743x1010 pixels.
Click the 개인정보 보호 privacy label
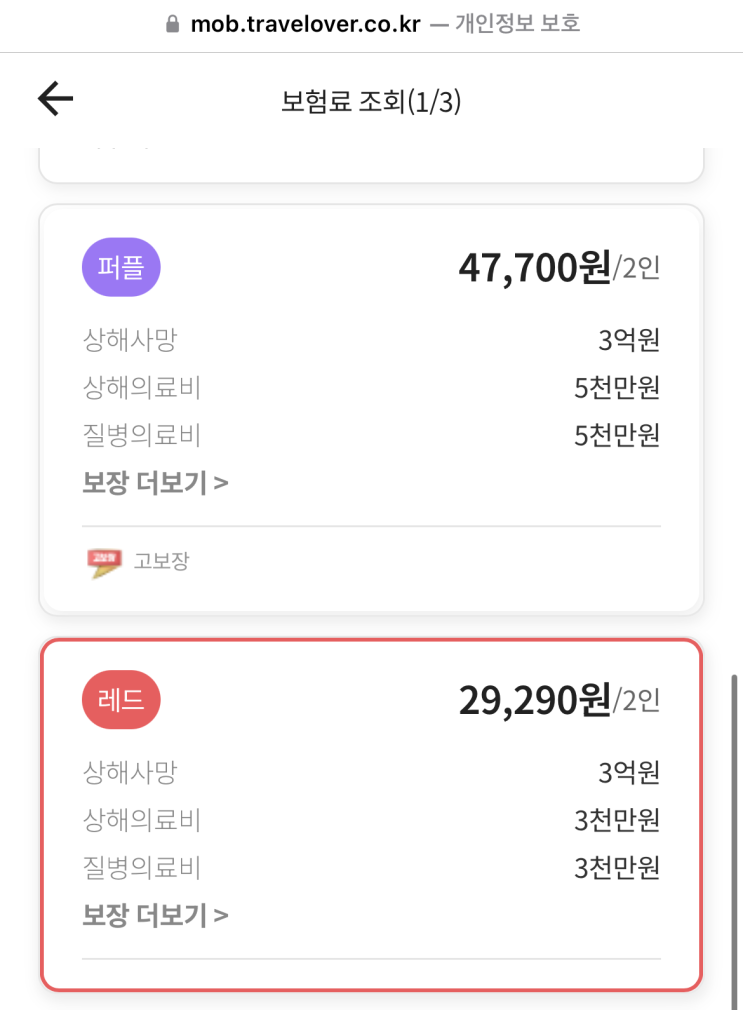click(517, 25)
